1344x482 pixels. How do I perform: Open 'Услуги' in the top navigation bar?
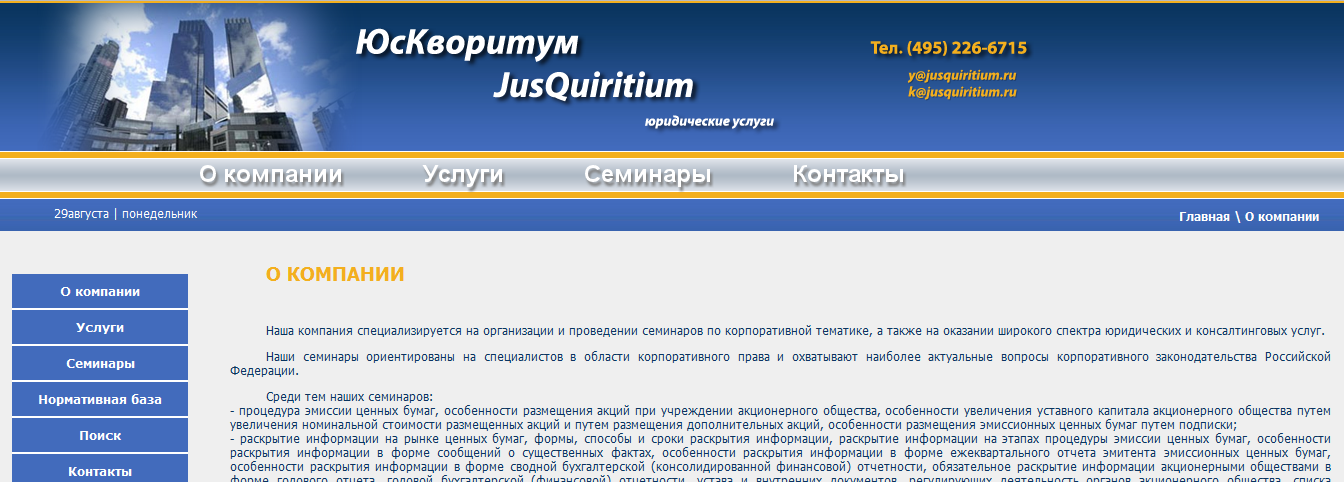pos(463,175)
